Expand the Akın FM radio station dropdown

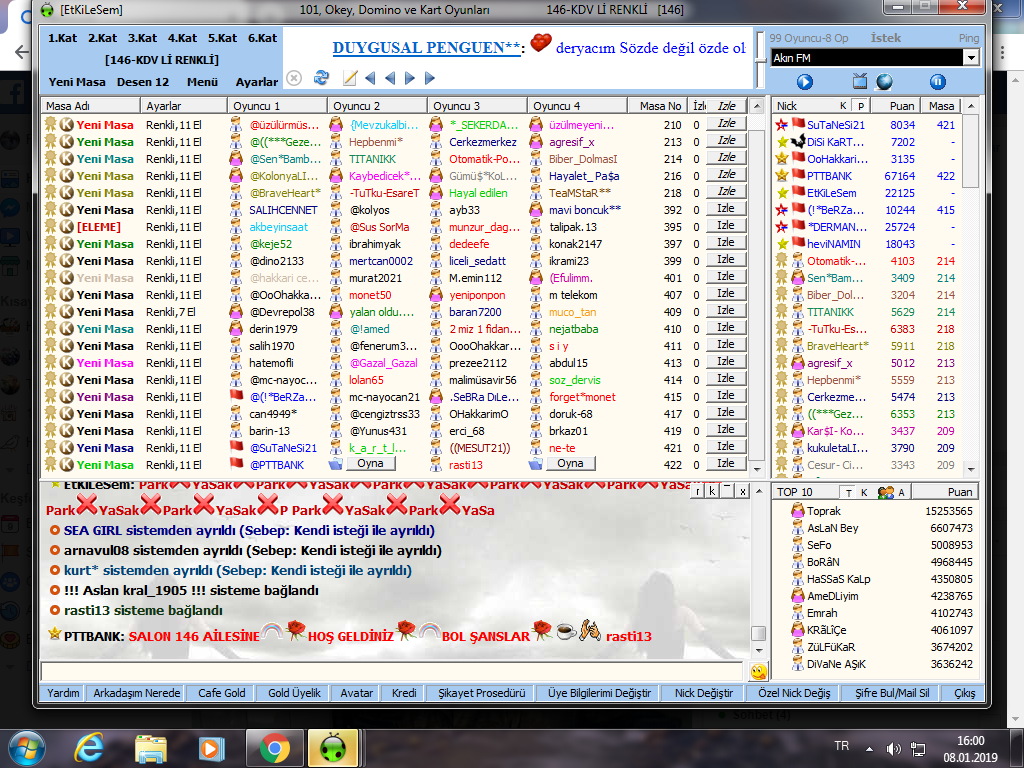[x=971, y=58]
